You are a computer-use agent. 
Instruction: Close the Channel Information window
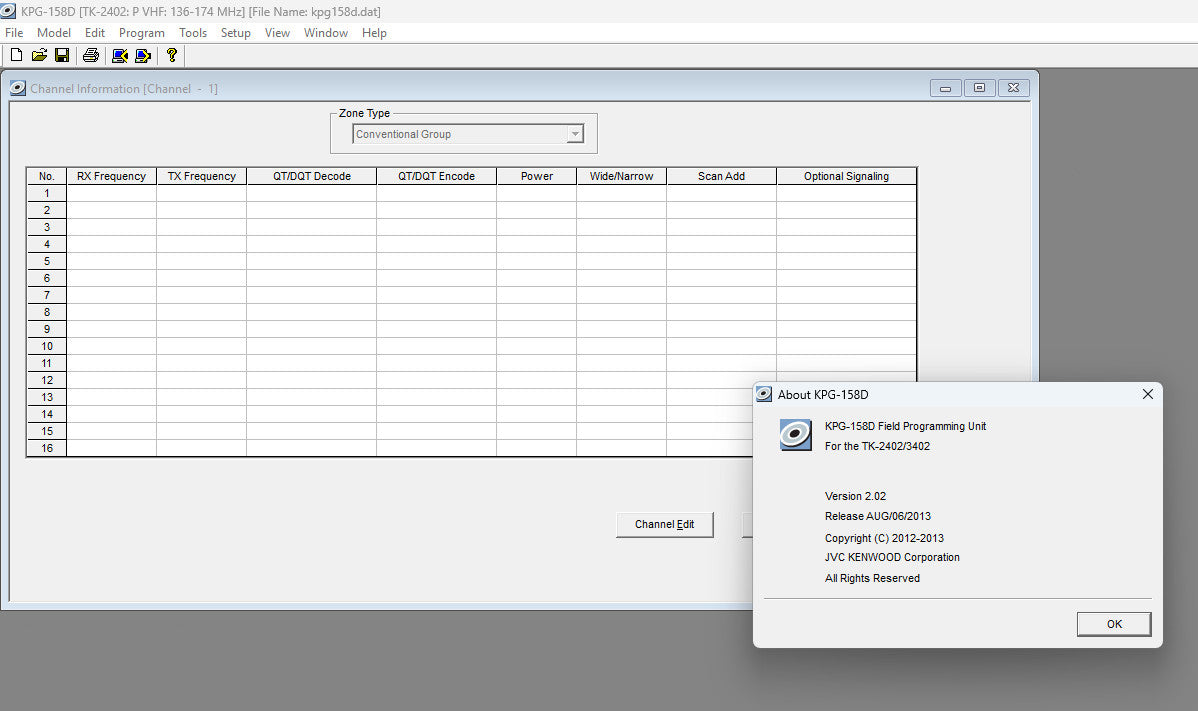point(1014,89)
